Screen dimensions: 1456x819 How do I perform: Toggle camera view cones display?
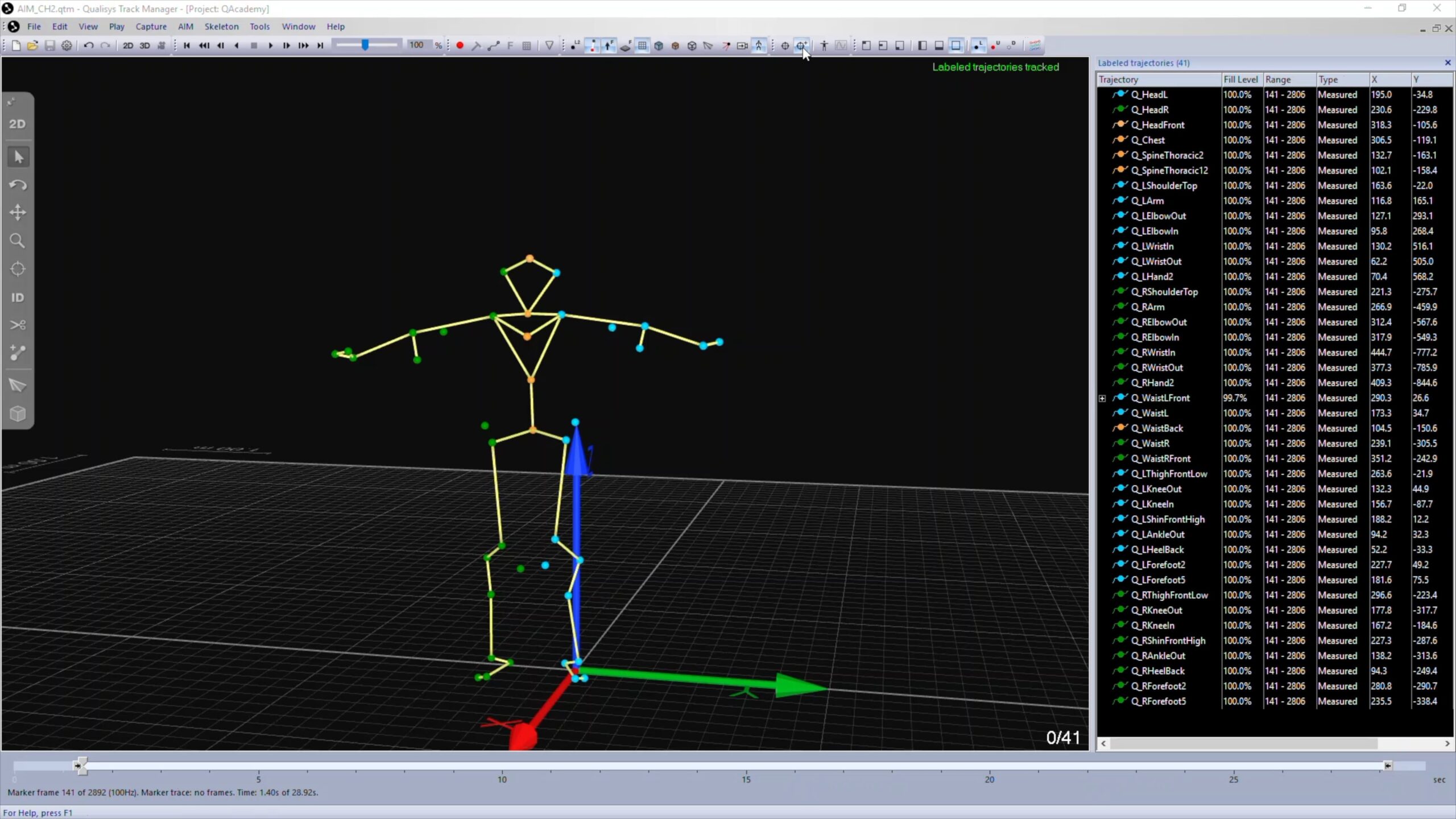pyautogui.click(x=708, y=45)
